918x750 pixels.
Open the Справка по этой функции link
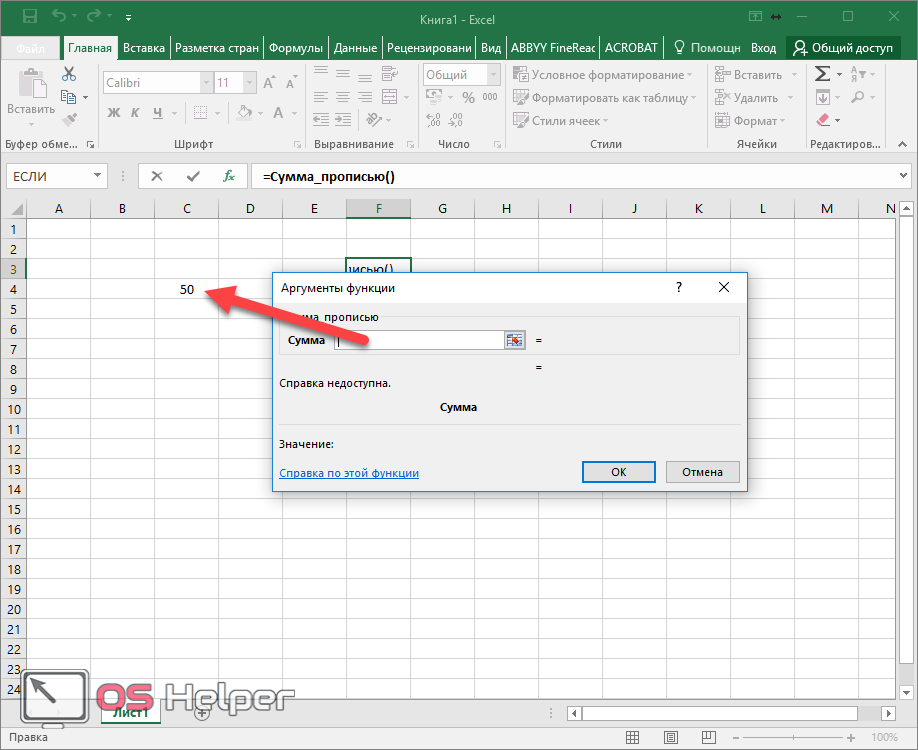pyautogui.click(x=349, y=473)
